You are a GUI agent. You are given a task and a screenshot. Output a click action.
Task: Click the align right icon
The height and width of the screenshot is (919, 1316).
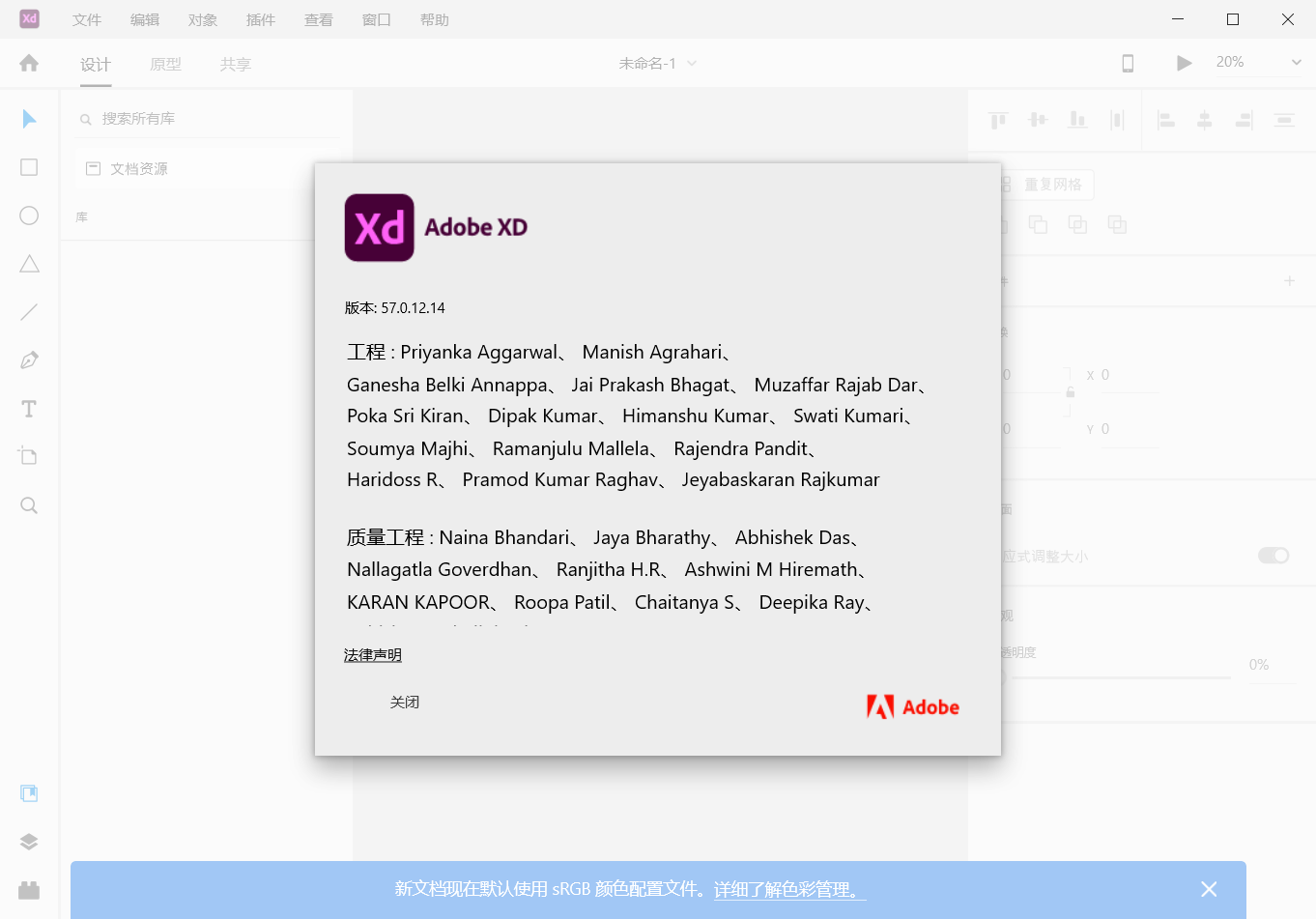tap(1244, 120)
